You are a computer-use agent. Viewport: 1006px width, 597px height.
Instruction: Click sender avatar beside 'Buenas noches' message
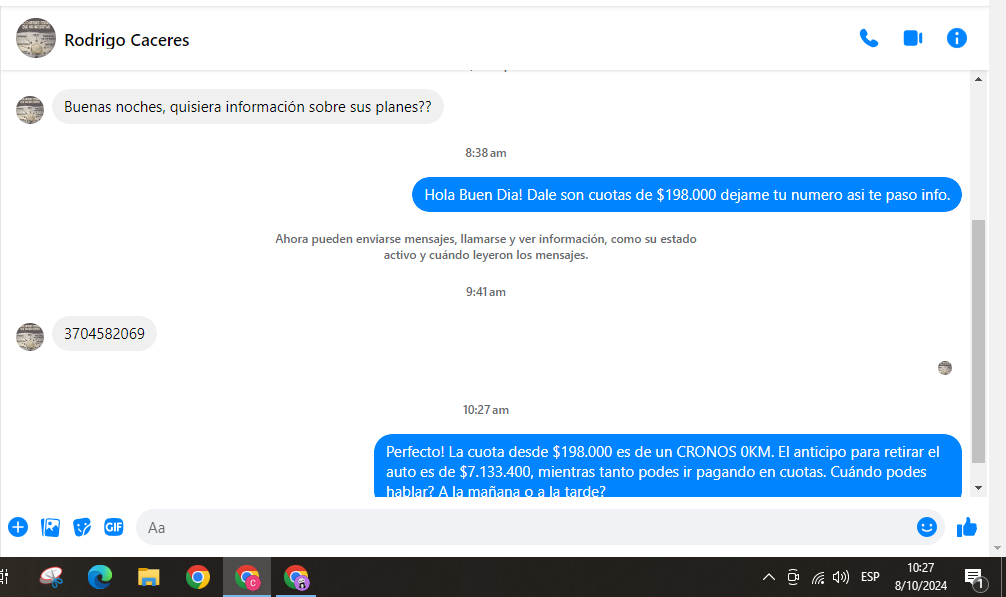click(x=30, y=110)
